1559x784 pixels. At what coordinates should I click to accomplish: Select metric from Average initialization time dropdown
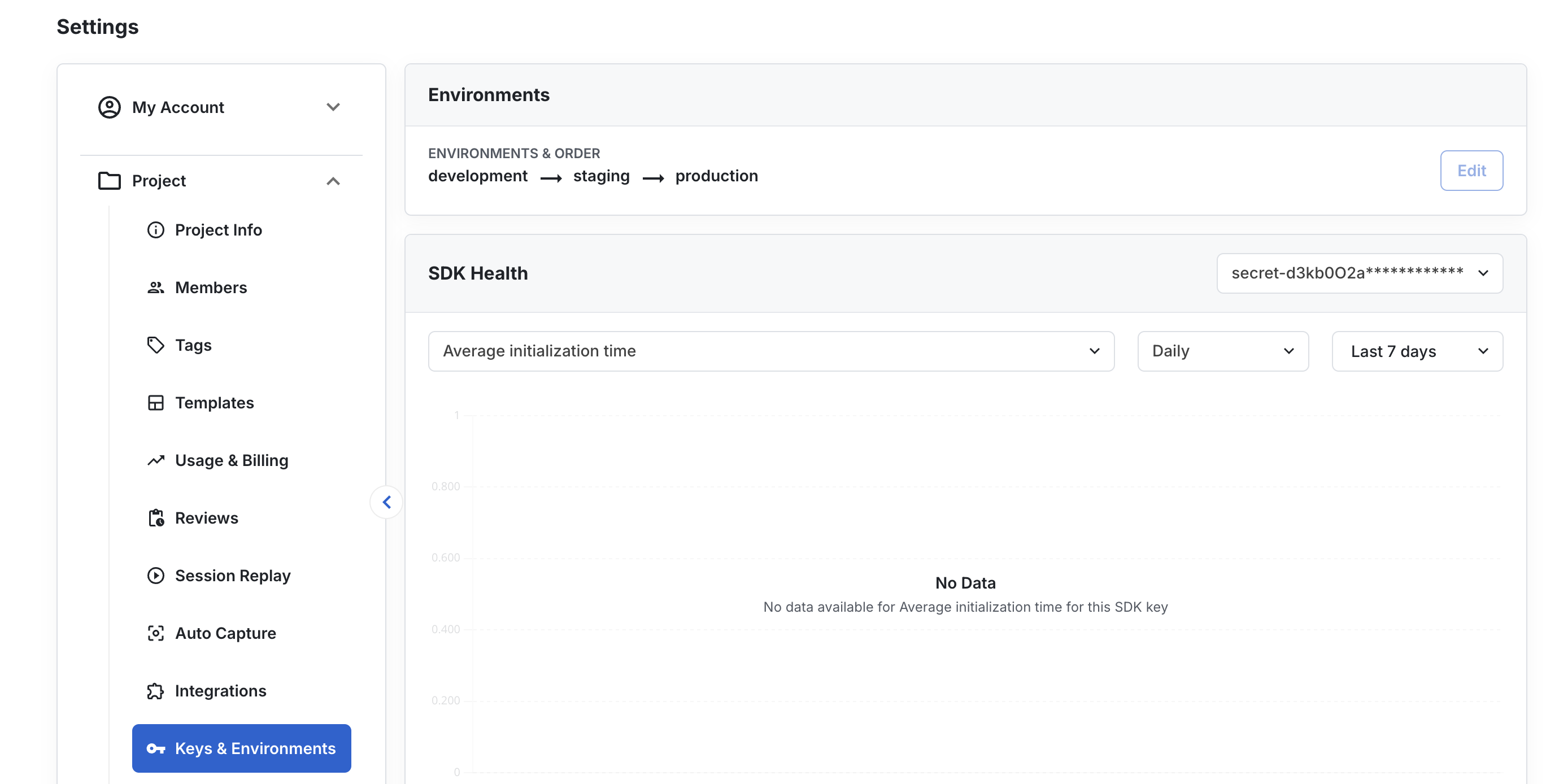click(771, 351)
